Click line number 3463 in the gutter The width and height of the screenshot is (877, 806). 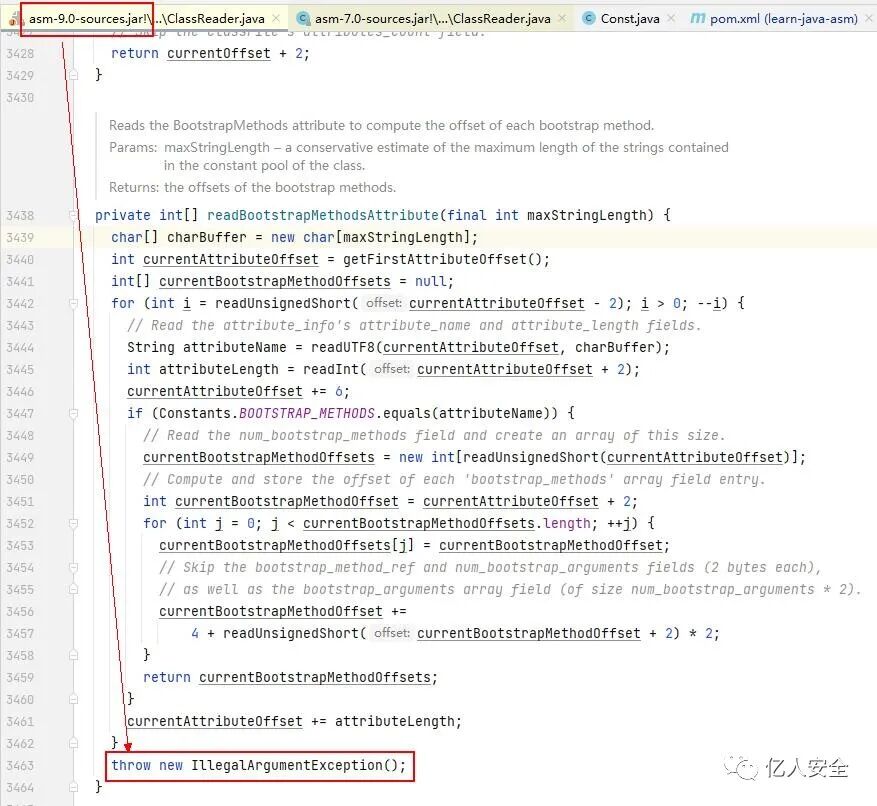click(20, 765)
